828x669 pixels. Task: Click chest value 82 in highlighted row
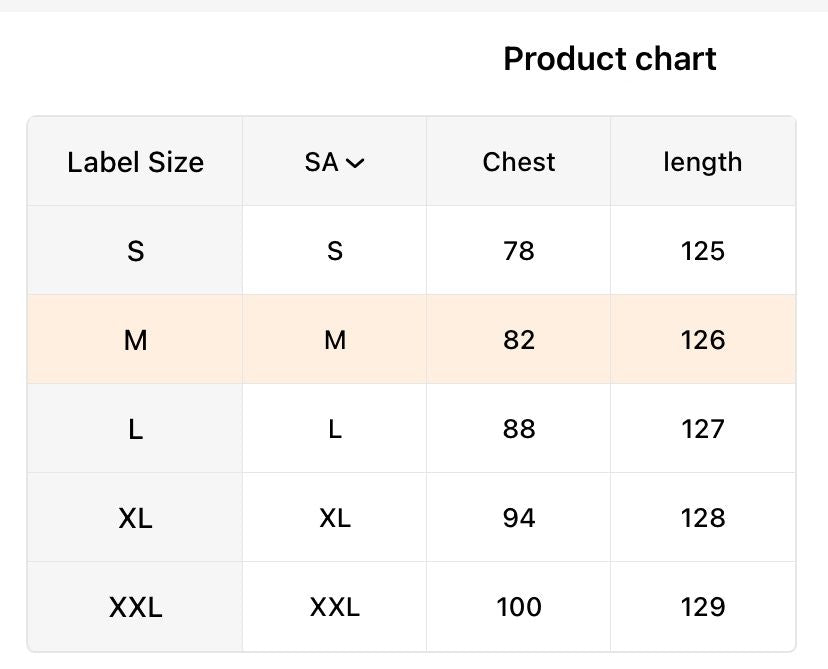pos(519,340)
